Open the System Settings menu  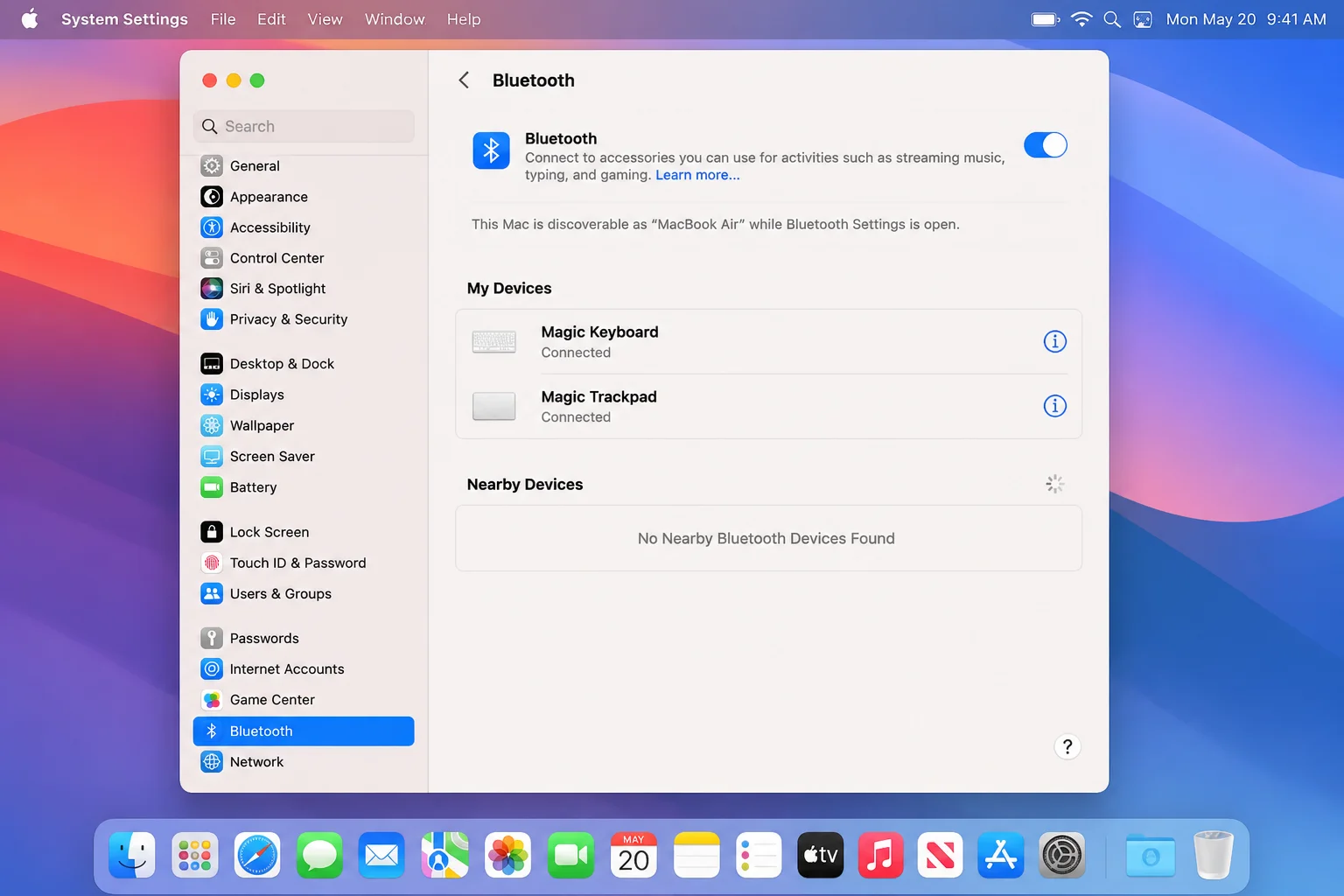coord(124,19)
